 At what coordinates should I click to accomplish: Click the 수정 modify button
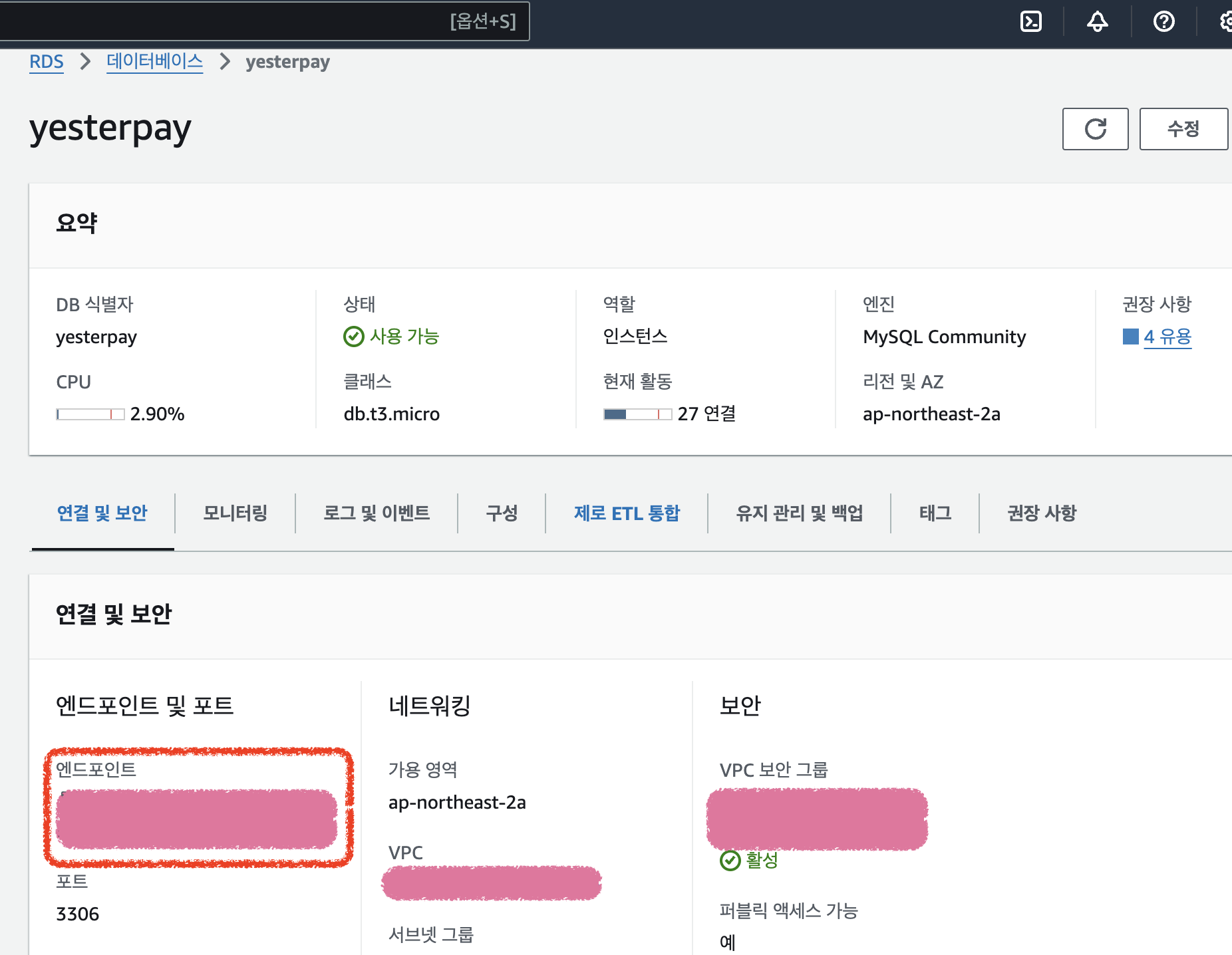pos(1183,129)
